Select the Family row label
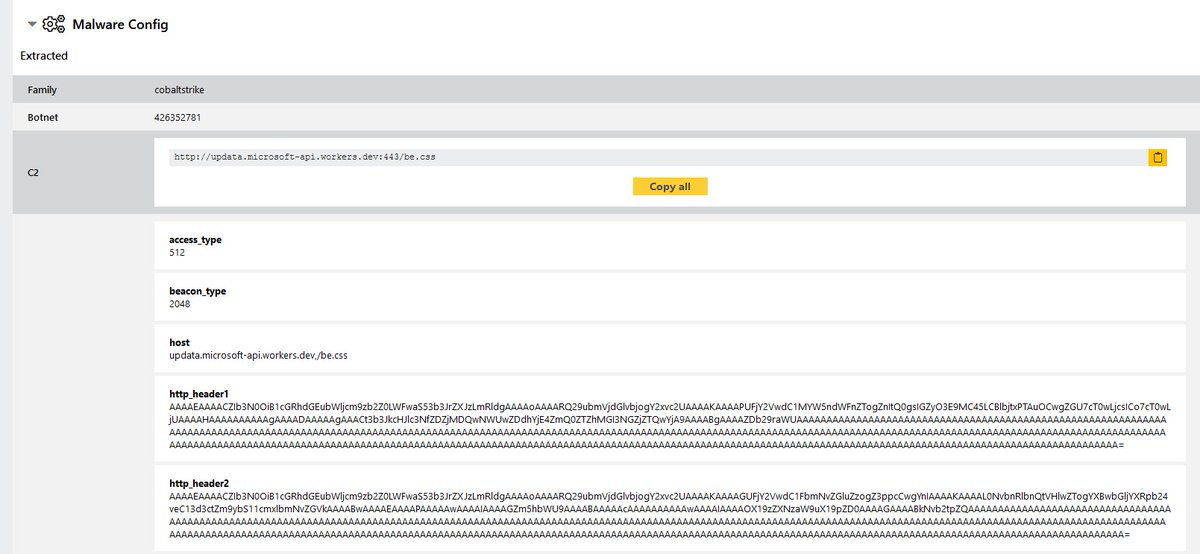The height and width of the screenshot is (554, 1200). tap(42, 90)
